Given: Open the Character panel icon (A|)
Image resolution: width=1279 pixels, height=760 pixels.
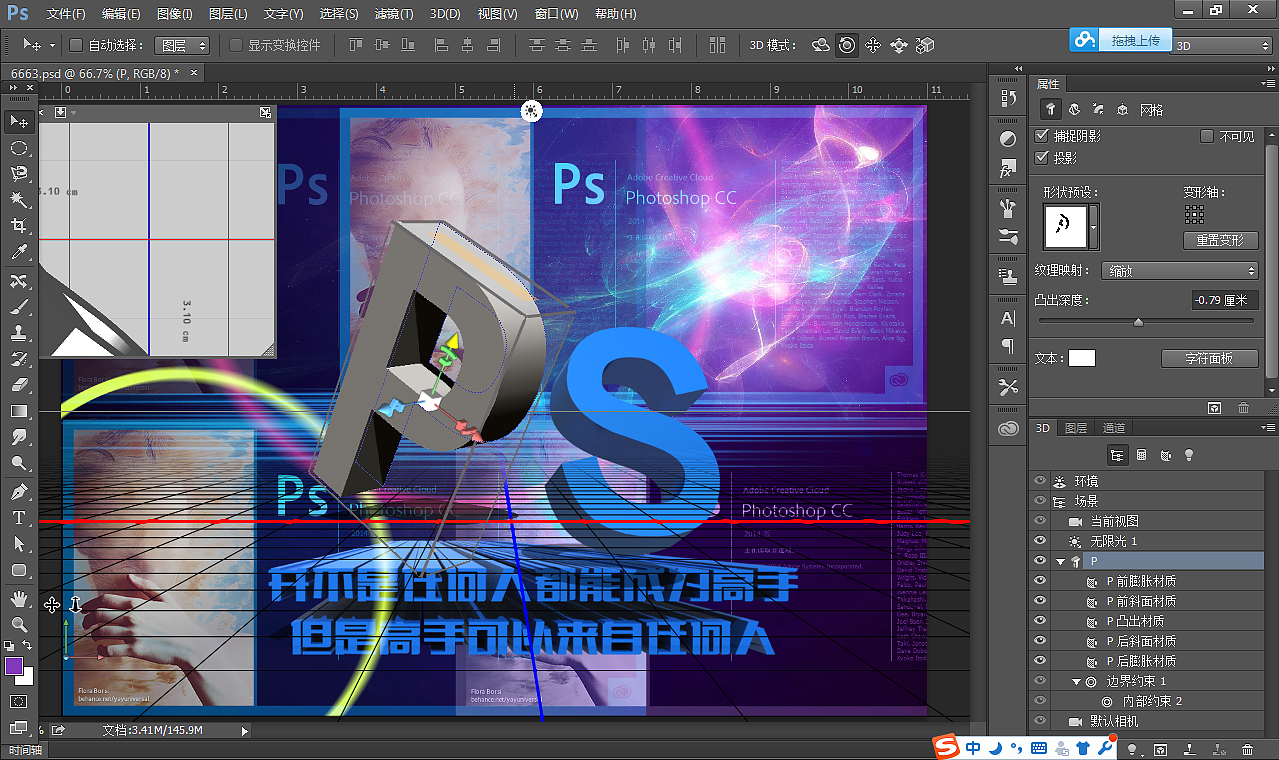Looking at the screenshot, I should [1008, 319].
